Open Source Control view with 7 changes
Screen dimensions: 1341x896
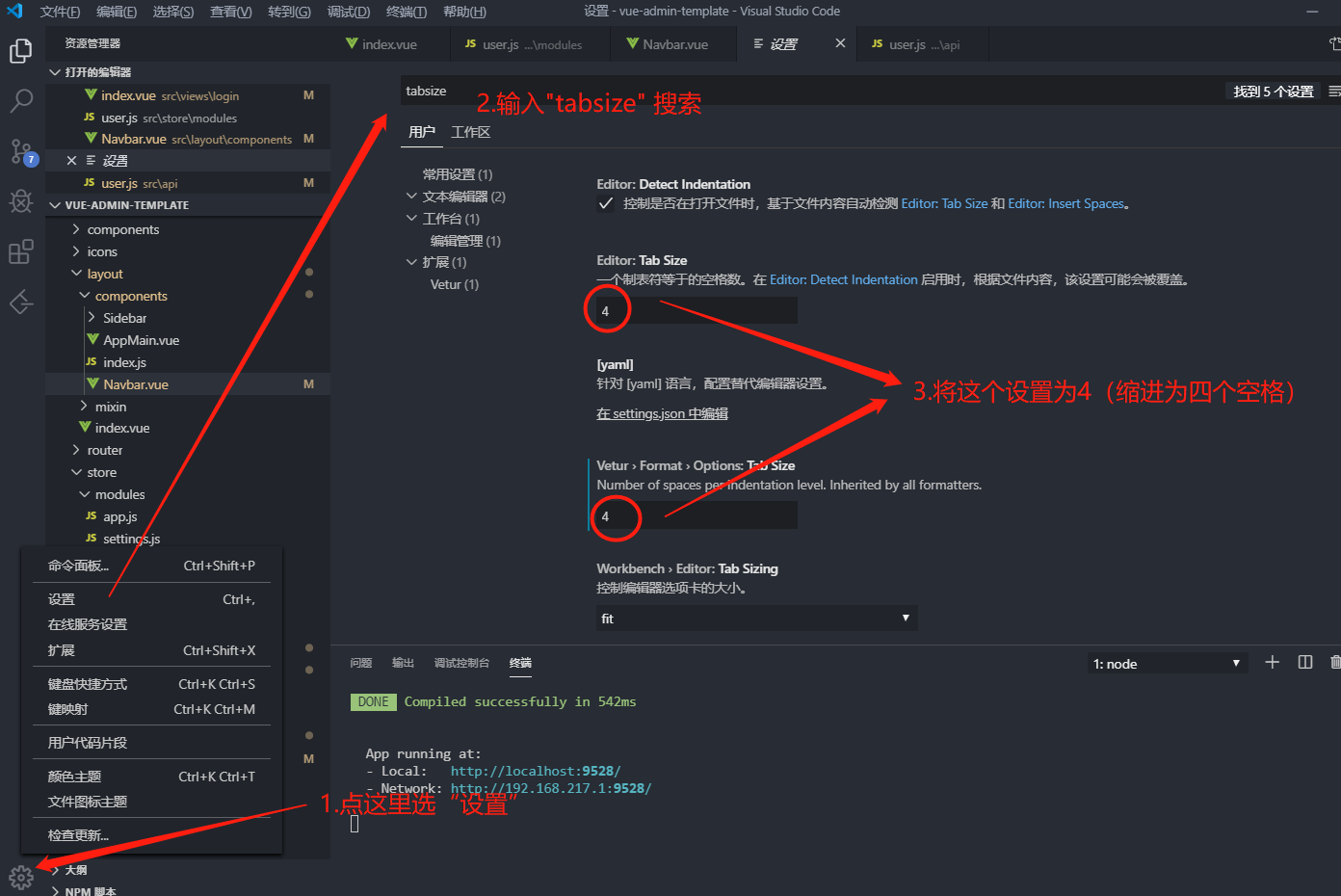pyautogui.click(x=21, y=151)
